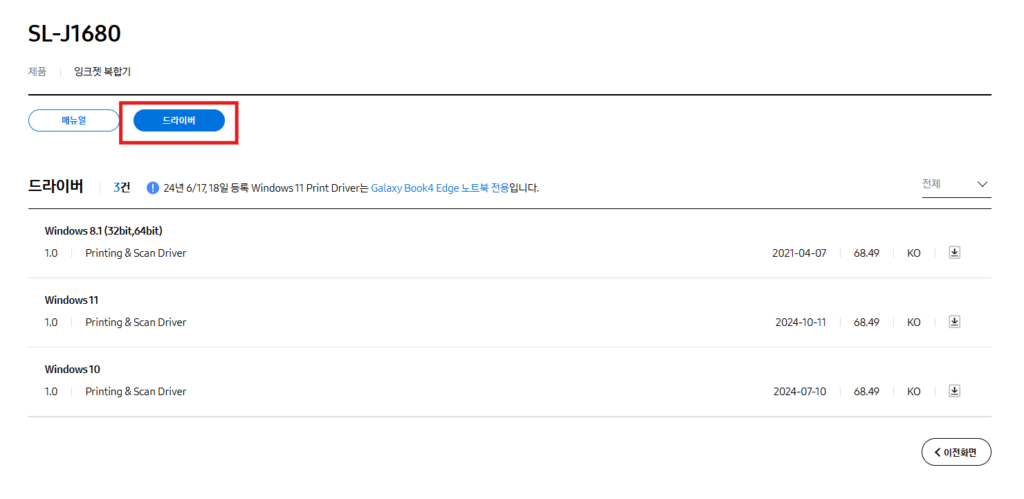Expand the chevron beside 전체

(982, 184)
